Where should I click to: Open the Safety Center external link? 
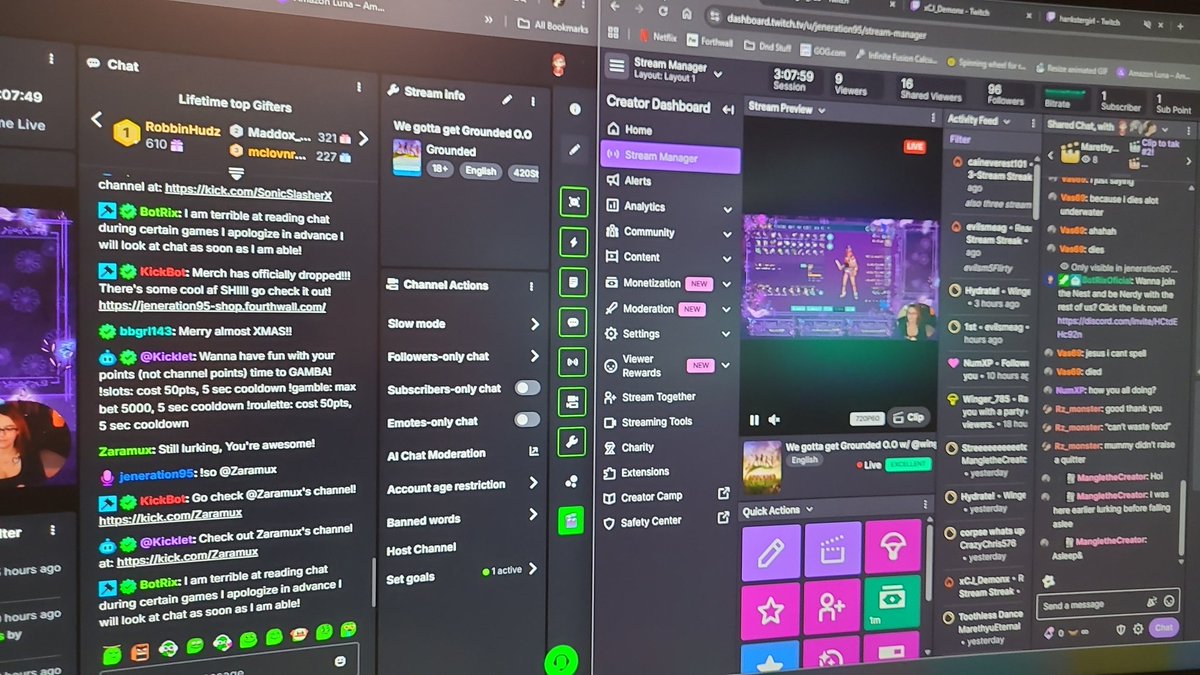(x=724, y=519)
